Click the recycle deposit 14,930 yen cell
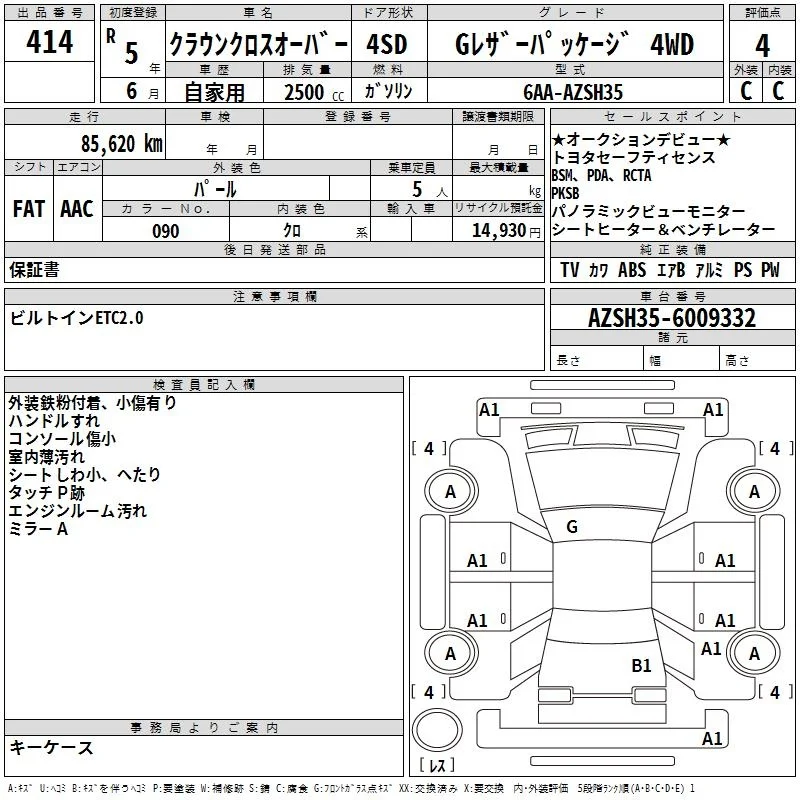 [x=498, y=230]
